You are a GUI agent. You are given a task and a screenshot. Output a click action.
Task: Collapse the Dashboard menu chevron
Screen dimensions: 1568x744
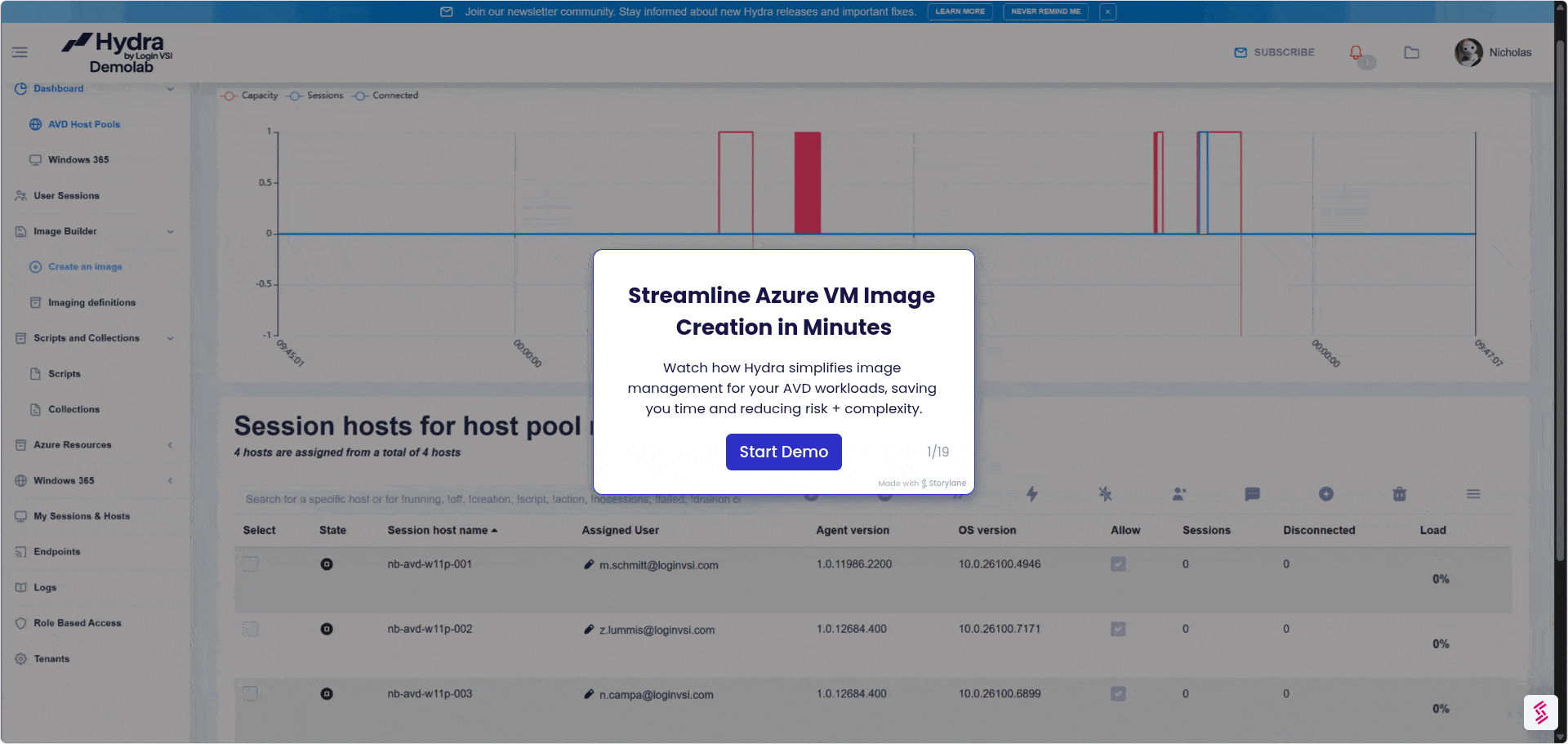(170, 89)
